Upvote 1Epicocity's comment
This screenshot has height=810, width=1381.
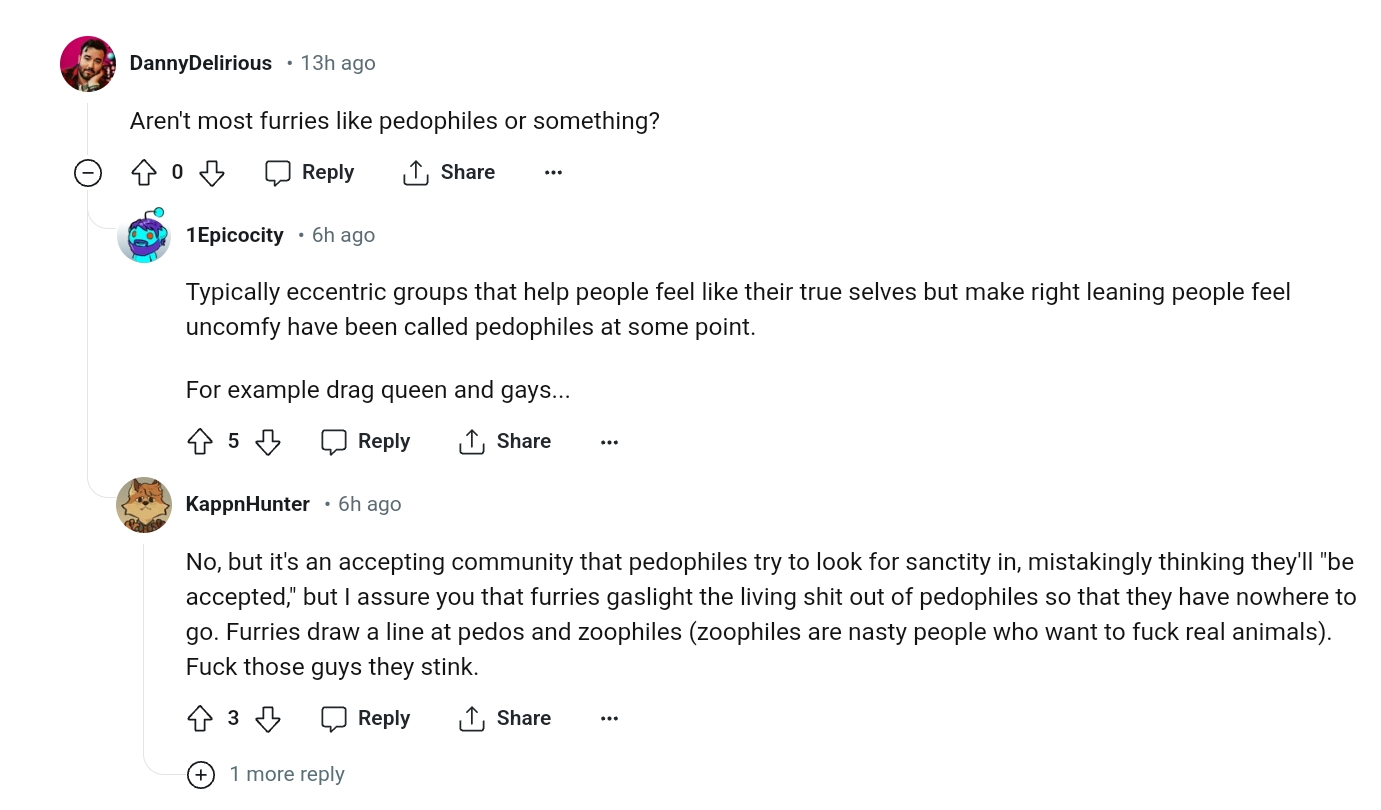click(200, 442)
